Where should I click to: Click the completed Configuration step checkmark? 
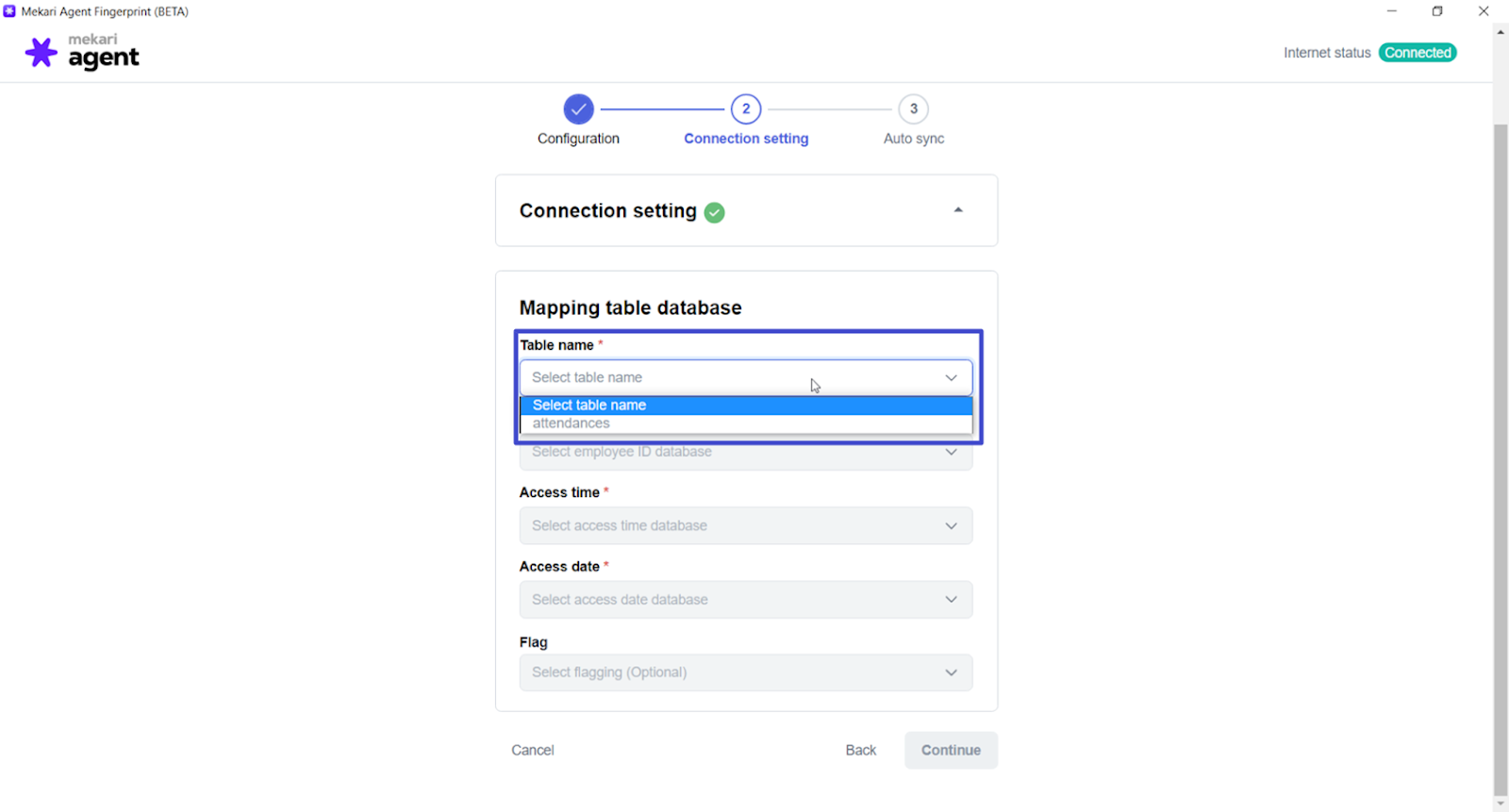tap(578, 109)
